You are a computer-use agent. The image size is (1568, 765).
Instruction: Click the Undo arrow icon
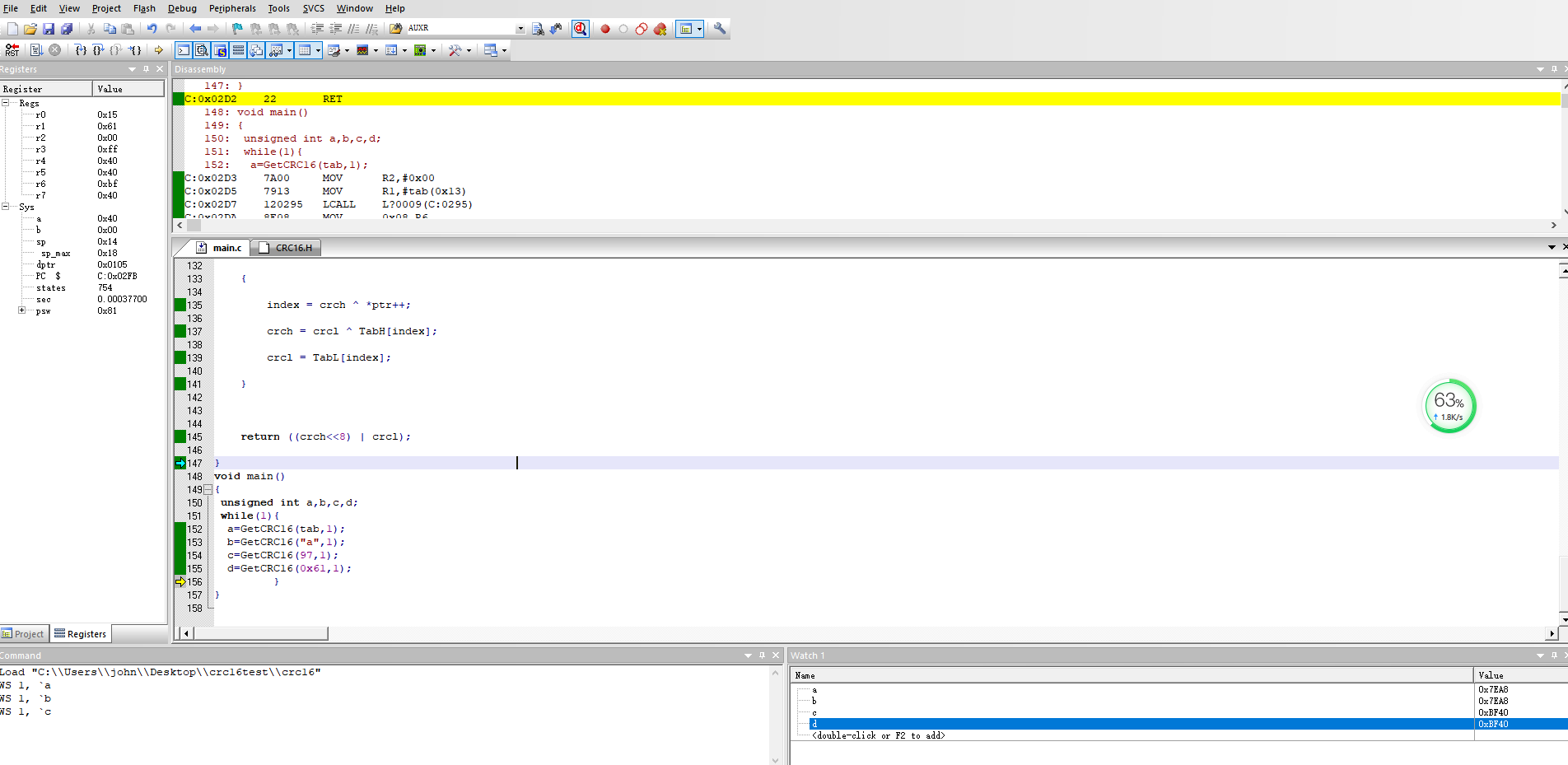152,29
